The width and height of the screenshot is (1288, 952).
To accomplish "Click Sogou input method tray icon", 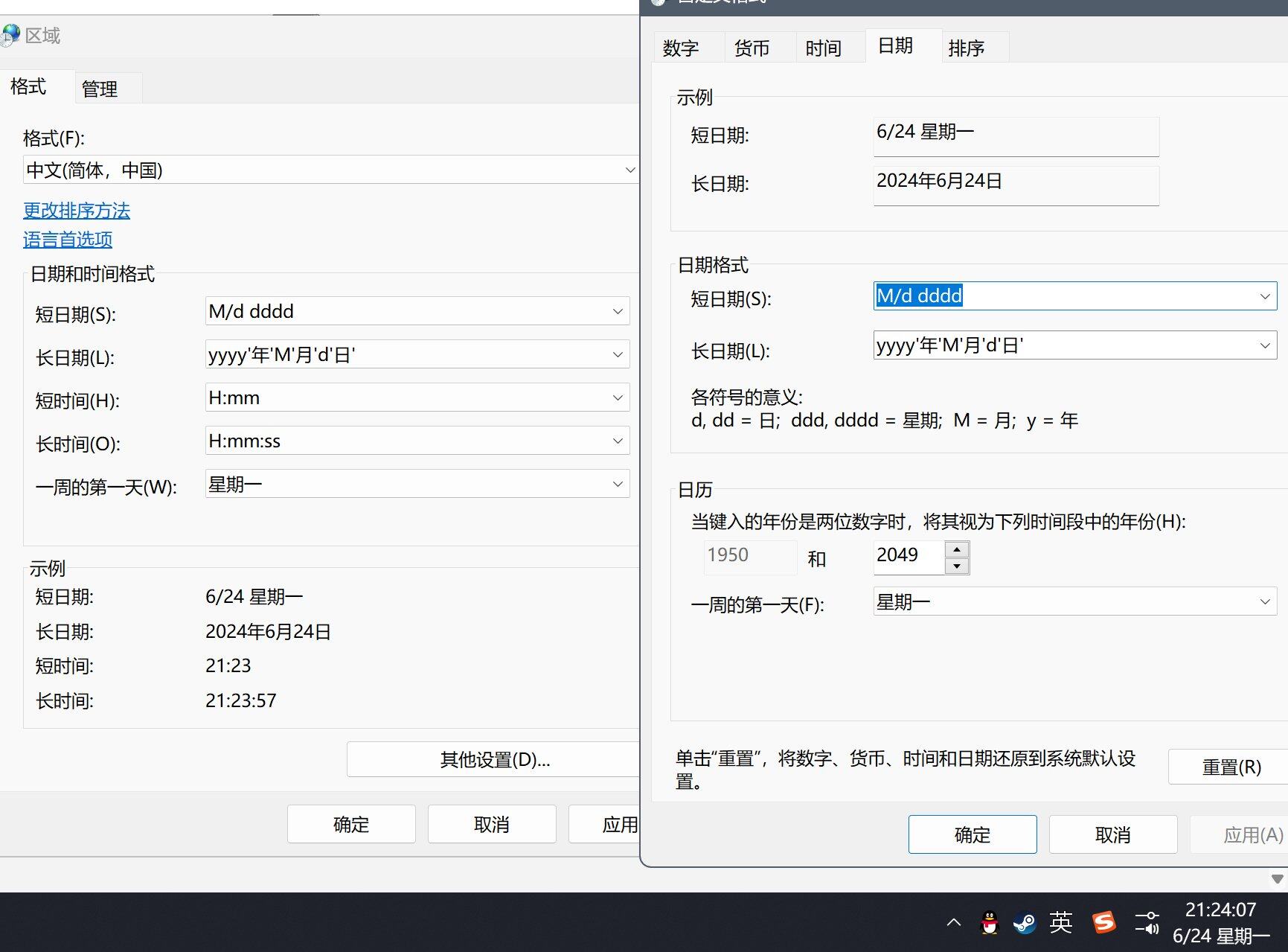I will [x=1104, y=923].
